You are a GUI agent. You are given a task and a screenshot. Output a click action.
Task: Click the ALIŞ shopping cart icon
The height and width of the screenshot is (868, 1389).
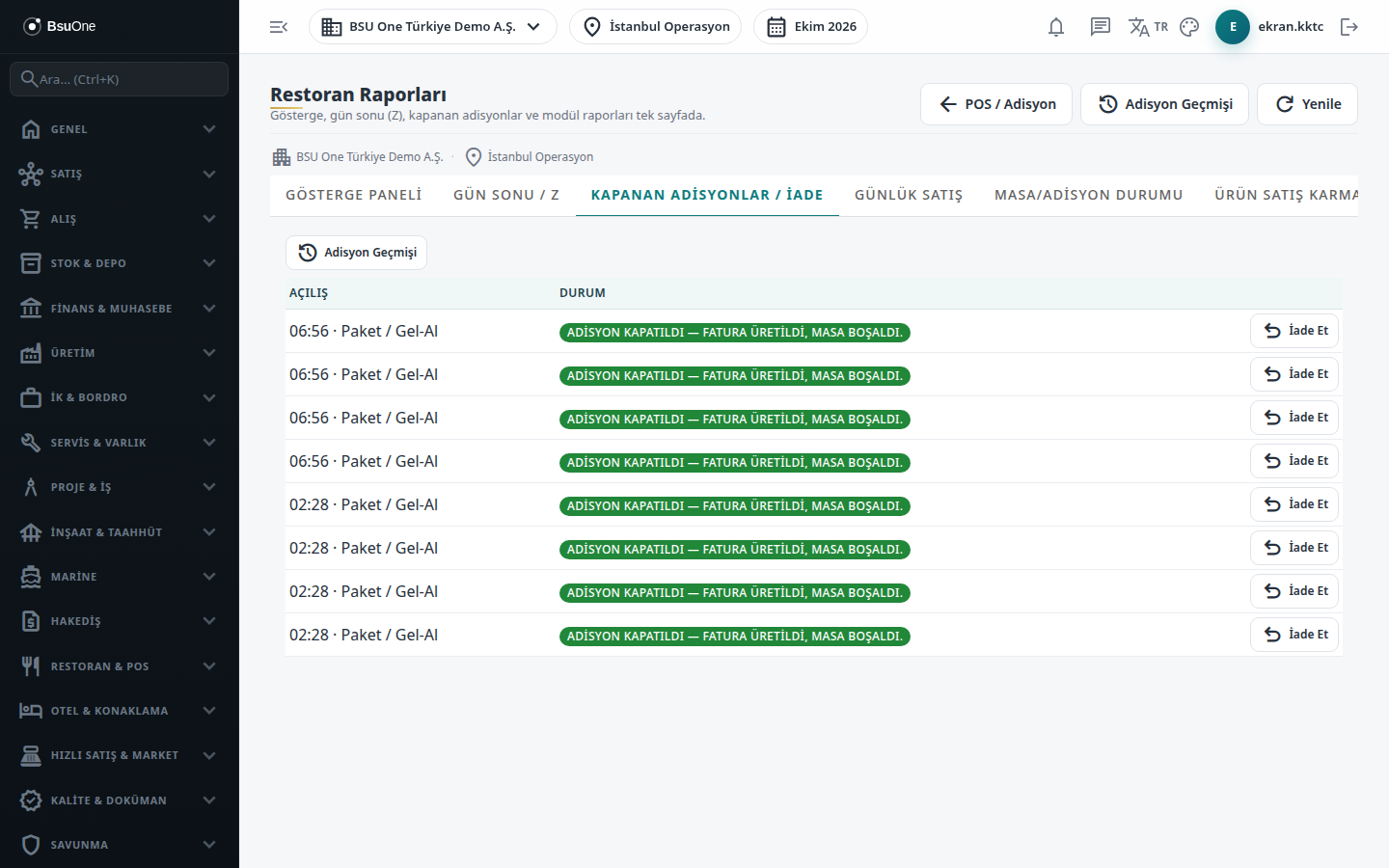[x=31, y=219]
